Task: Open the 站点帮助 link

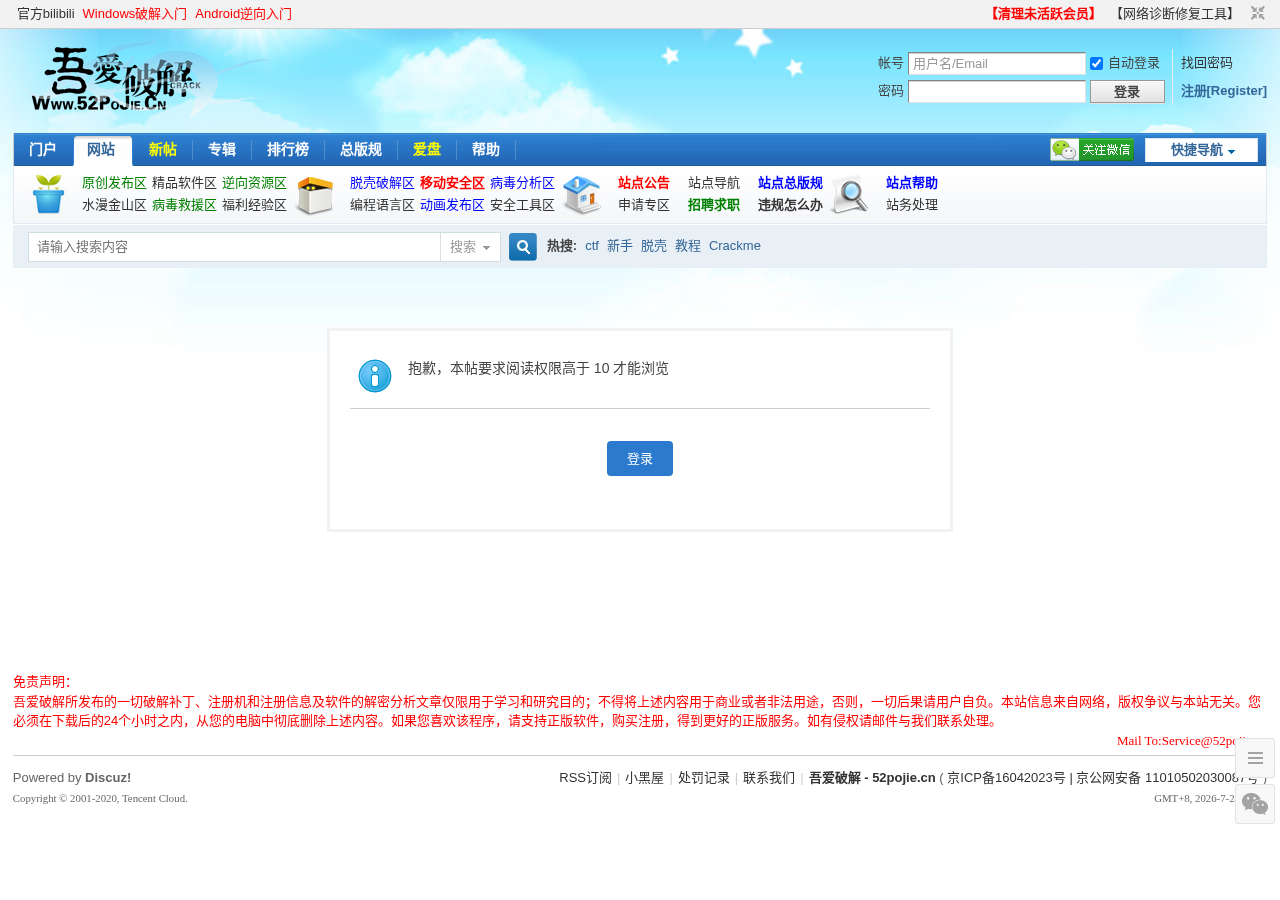Action: tap(912, 183)
